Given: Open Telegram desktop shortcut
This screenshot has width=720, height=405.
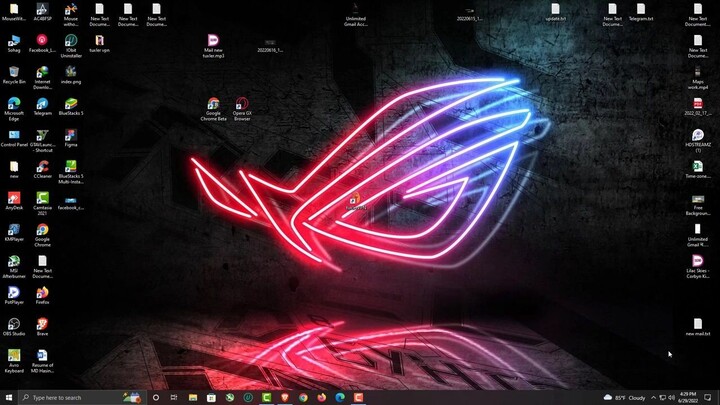Looking at the screenshot, I should point(42,107).
